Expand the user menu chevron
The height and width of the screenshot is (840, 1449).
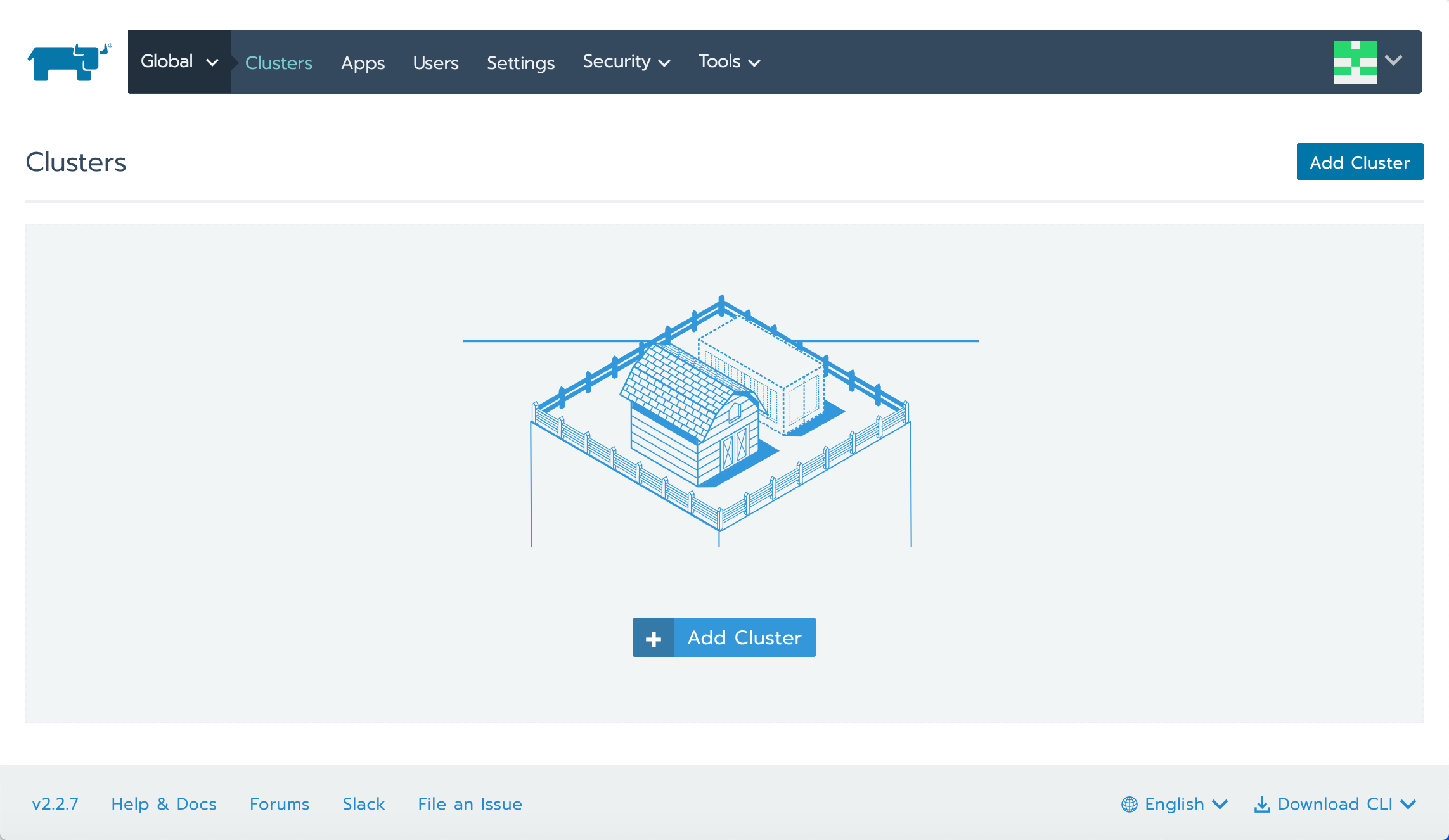(1393, 61)
